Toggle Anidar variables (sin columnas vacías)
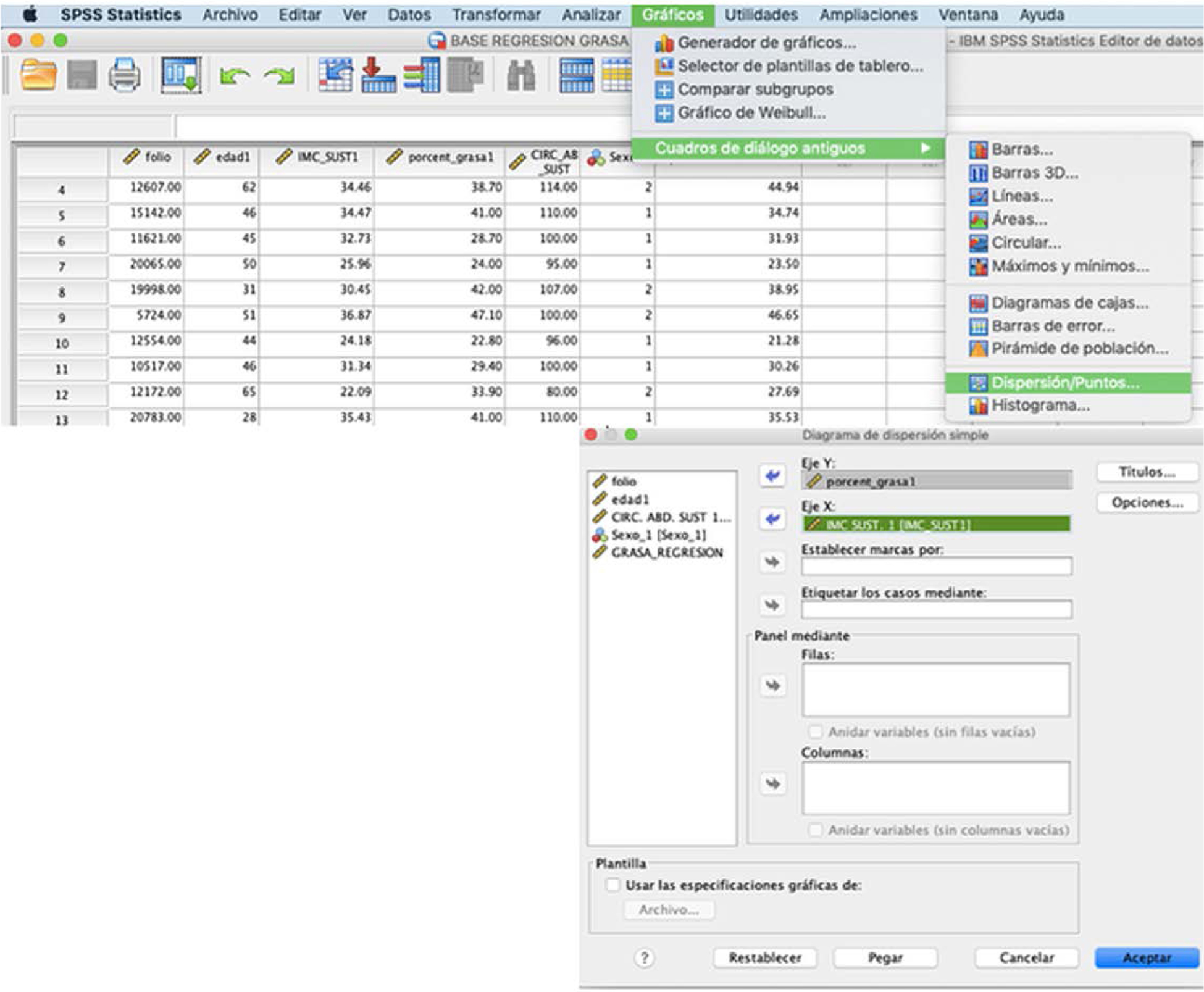 click(815, 830)
